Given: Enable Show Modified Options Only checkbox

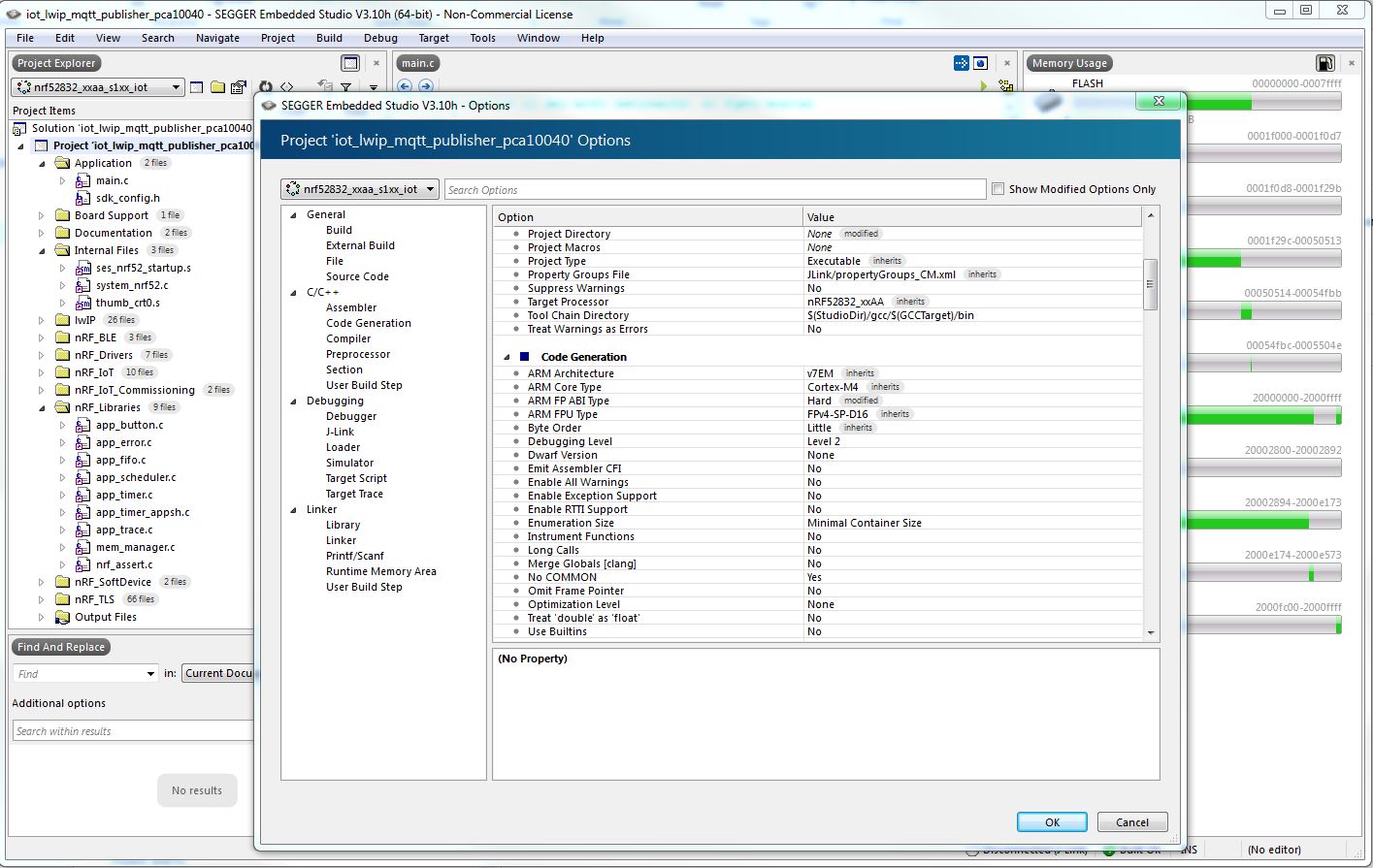Looking at the screenshot, I should point(997,189).
